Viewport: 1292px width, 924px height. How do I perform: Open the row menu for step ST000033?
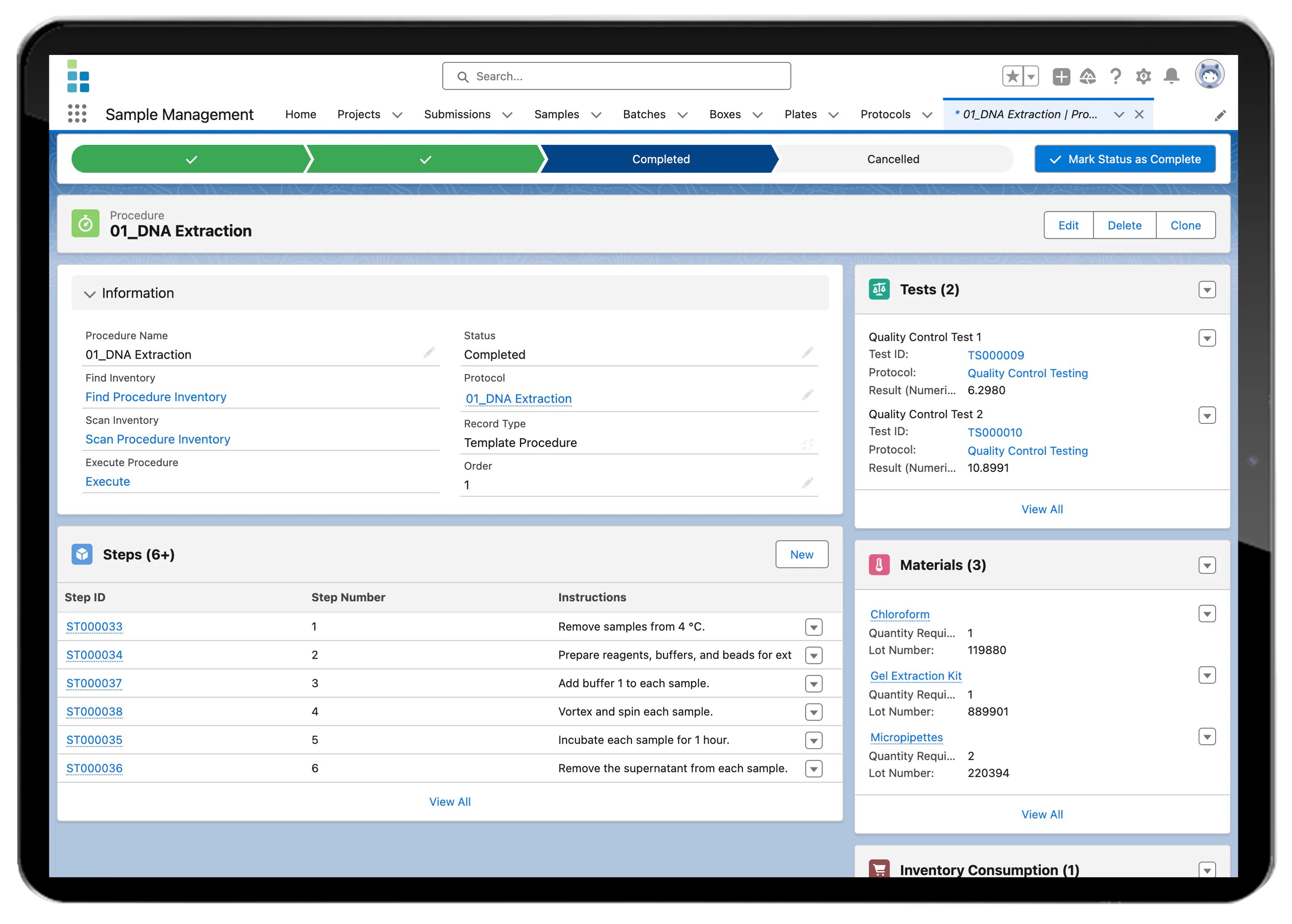coord(814,628)
